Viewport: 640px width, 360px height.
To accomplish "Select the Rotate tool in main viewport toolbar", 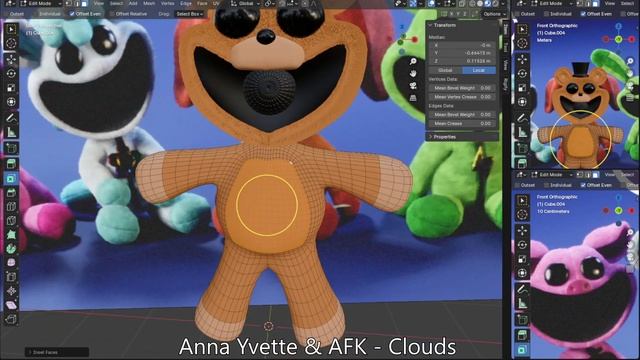I will tap(11, 73).
